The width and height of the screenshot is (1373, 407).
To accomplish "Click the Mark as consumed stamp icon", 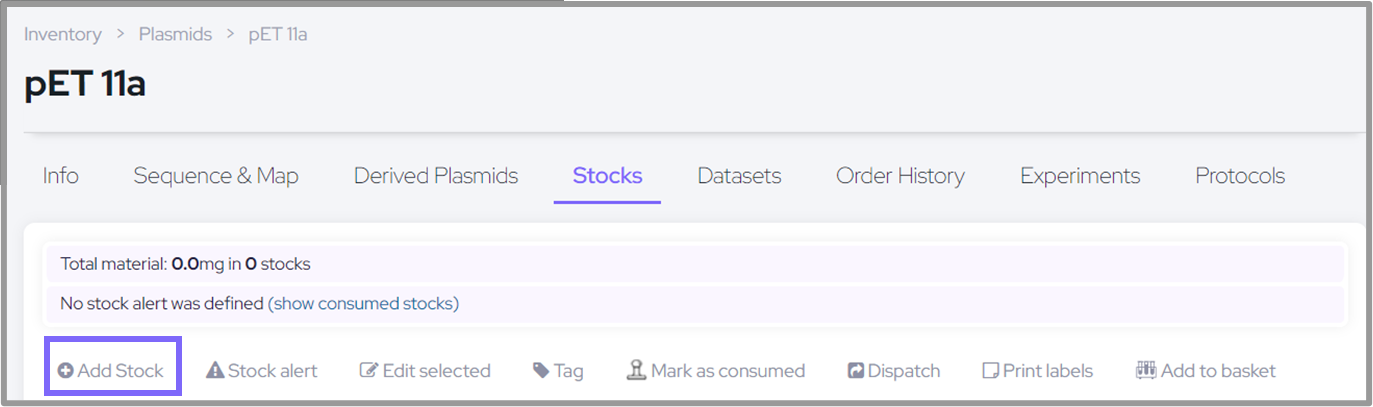I will point(637,371).
